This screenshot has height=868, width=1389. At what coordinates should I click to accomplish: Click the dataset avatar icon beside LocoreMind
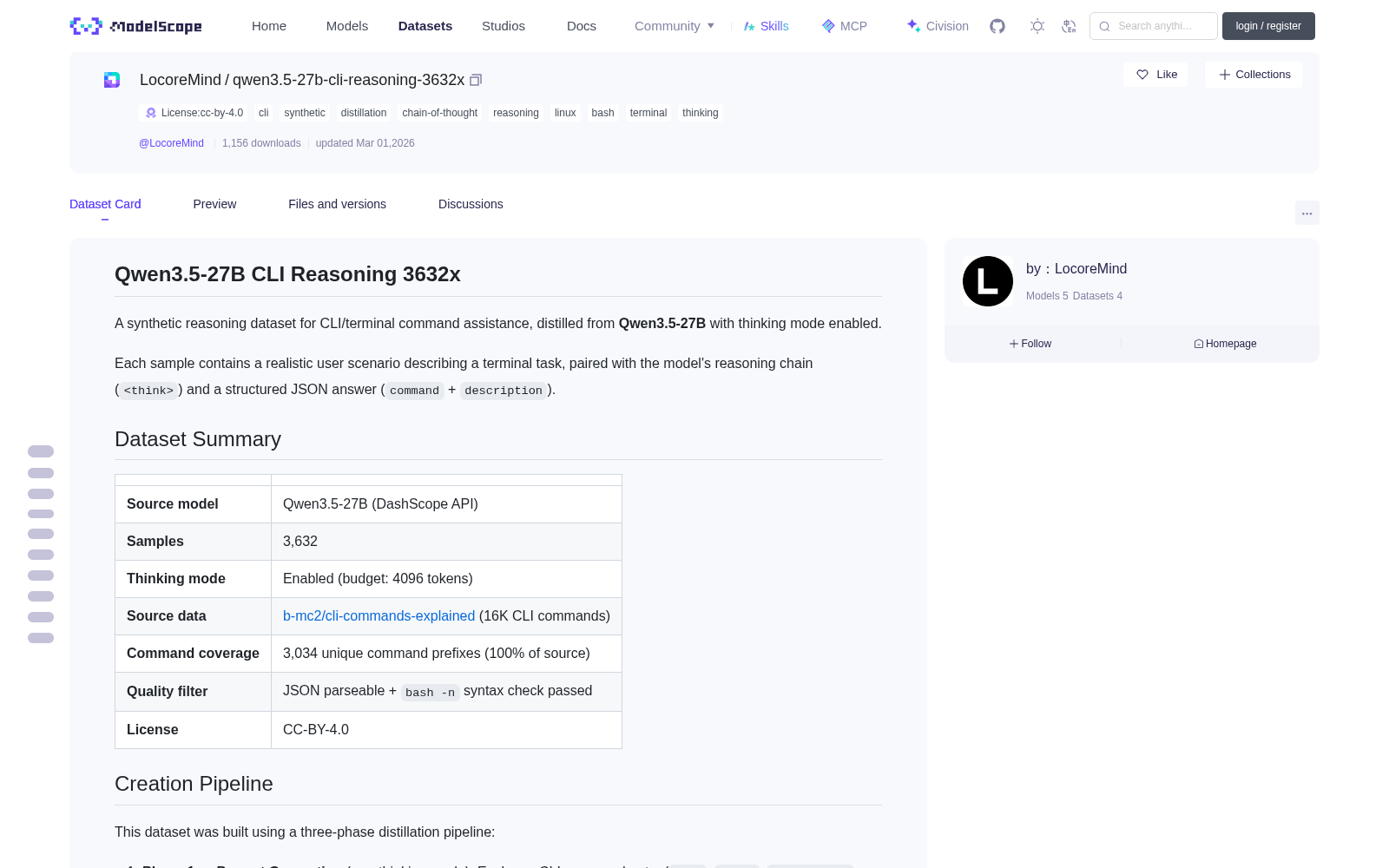112,80
